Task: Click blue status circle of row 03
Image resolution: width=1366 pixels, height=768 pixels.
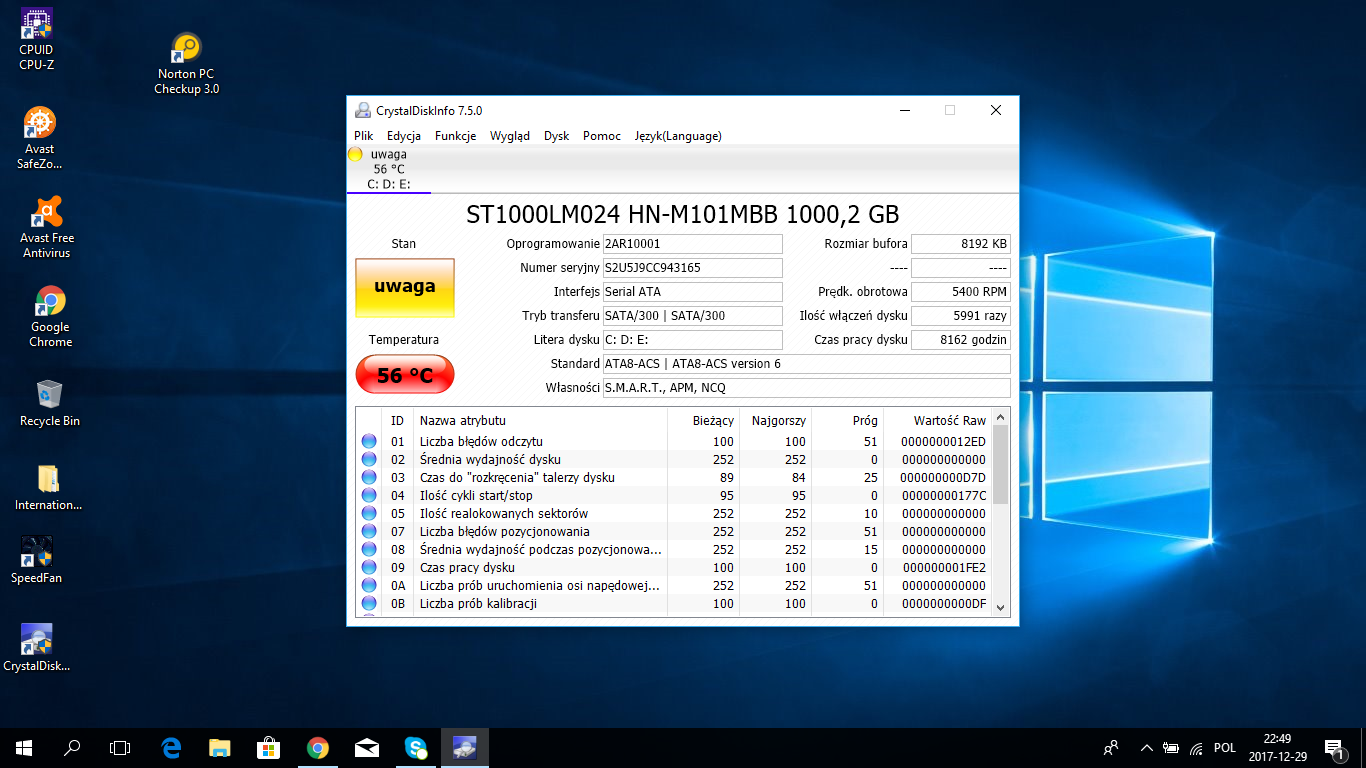Action: [x=369, y=477]
